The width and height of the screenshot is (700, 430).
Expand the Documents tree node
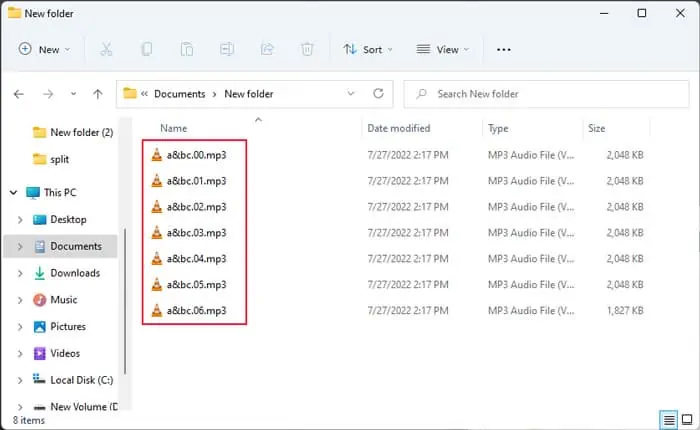click(x=20, y=246)
